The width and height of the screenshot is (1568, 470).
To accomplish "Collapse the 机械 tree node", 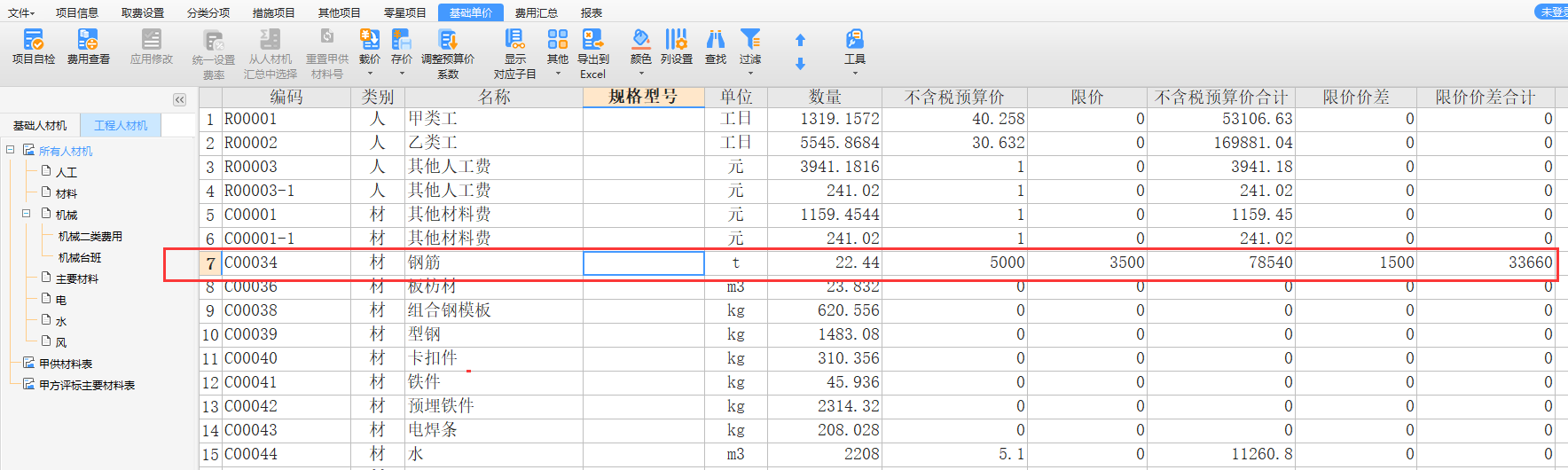I will tap(27, 214).
